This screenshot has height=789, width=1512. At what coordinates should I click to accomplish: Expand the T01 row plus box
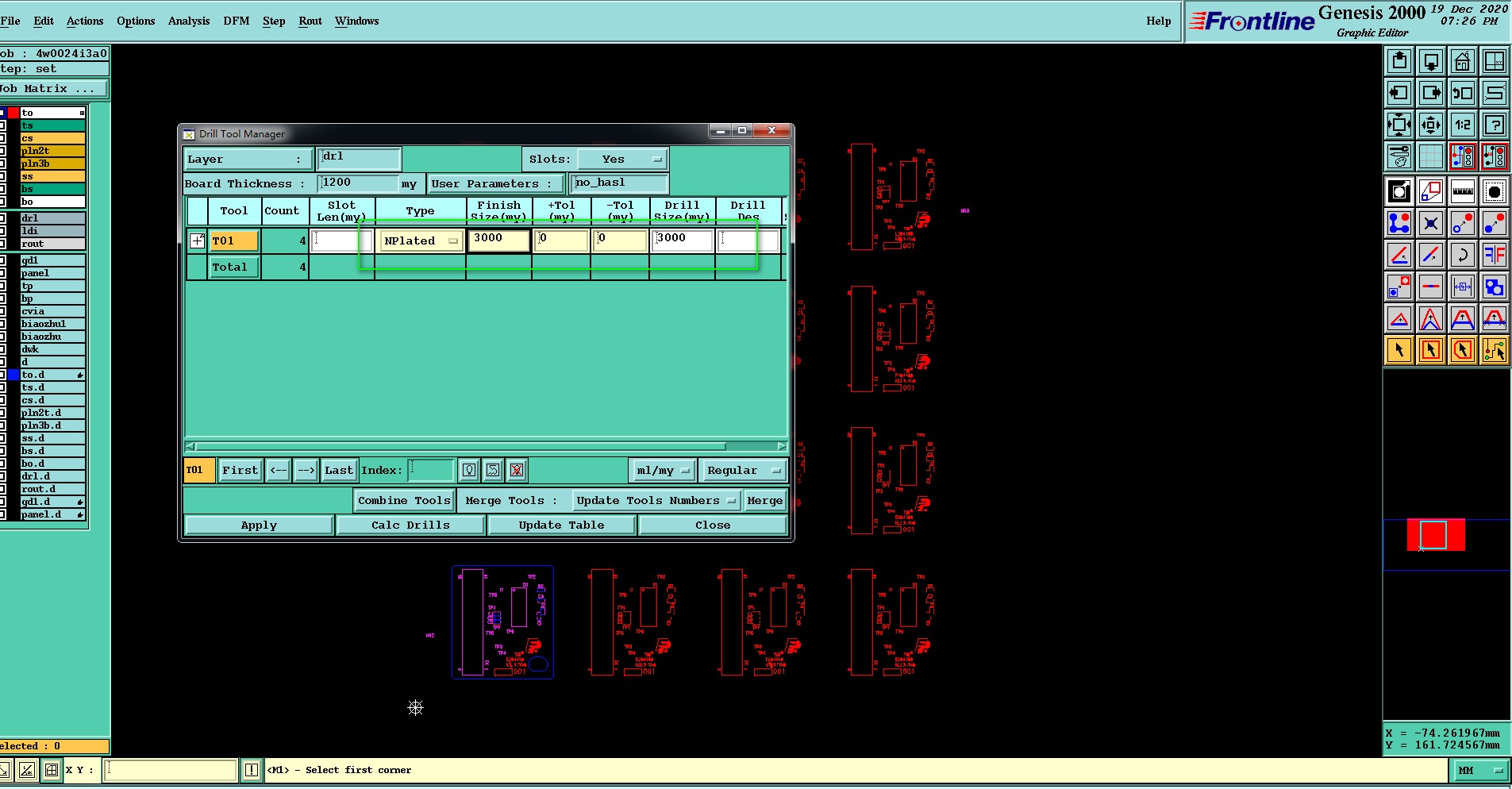(197, 241)
